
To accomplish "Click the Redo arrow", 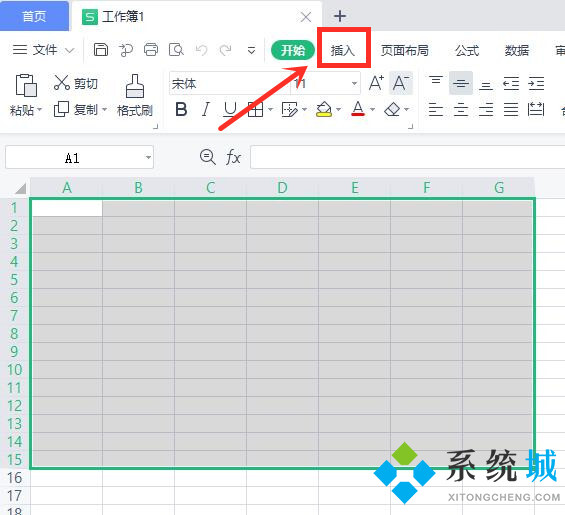I will (x=226, y=50).
